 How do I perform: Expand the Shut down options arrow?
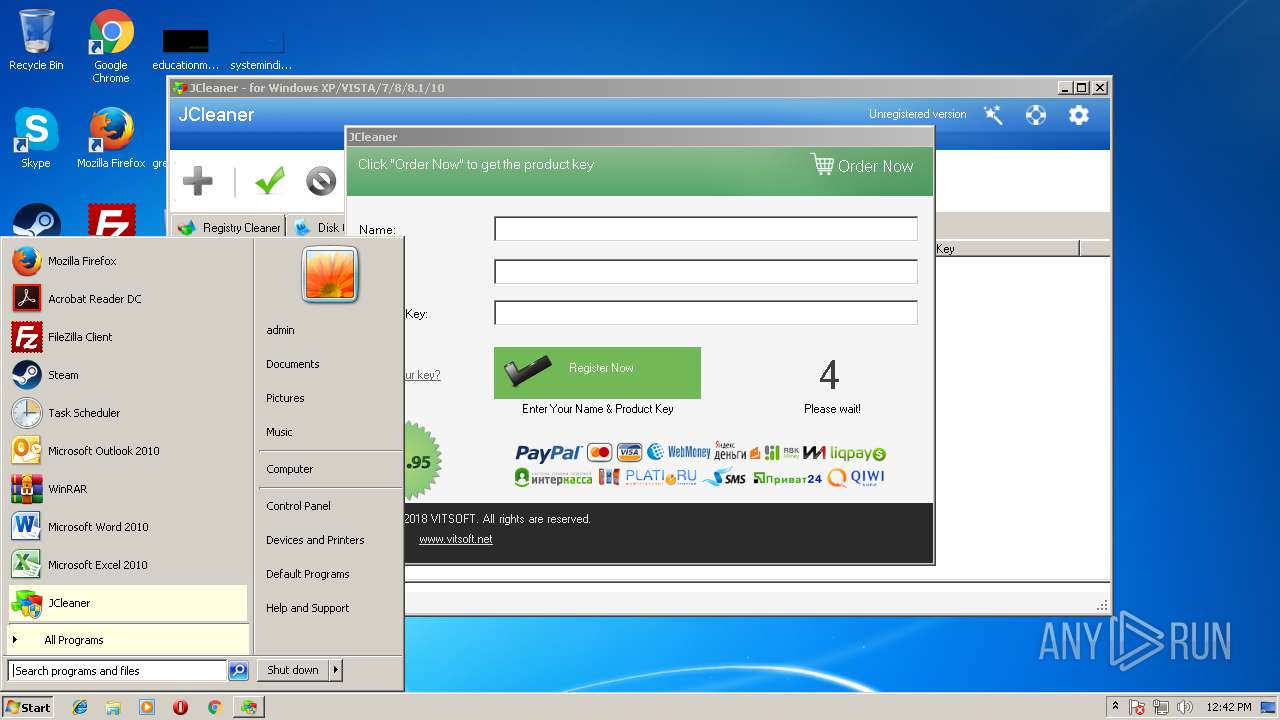(336, 670)
